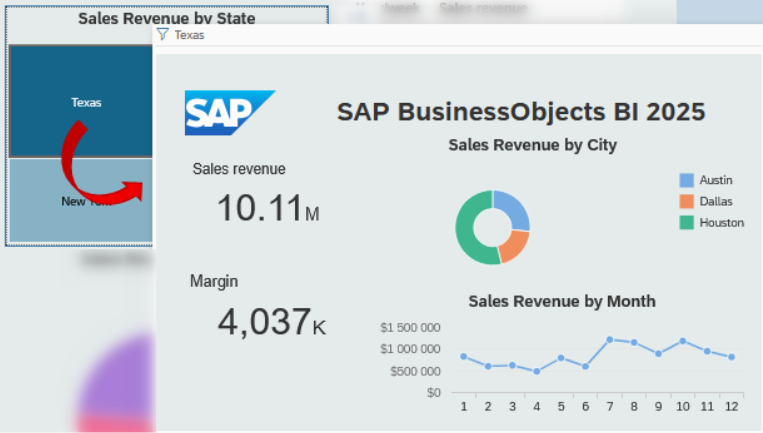Click the Sales Revenue by Month title

tap(562, 301)
